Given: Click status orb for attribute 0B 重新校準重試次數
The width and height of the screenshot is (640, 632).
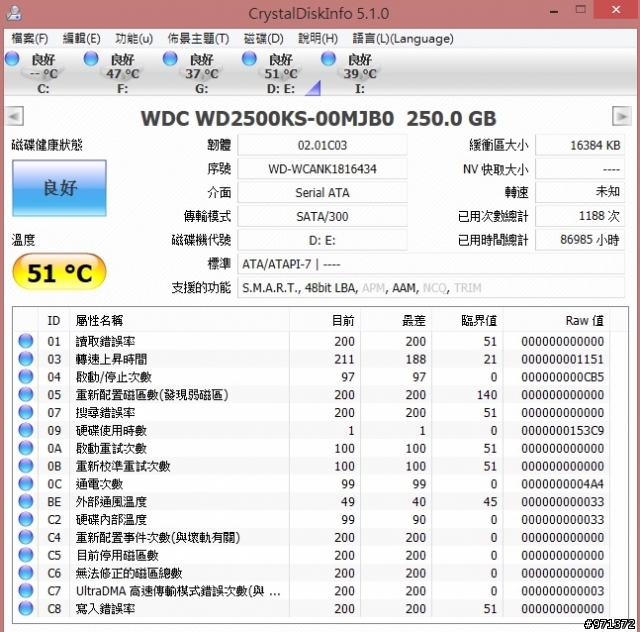Looking at the screenshot, I should coord(26,466).
